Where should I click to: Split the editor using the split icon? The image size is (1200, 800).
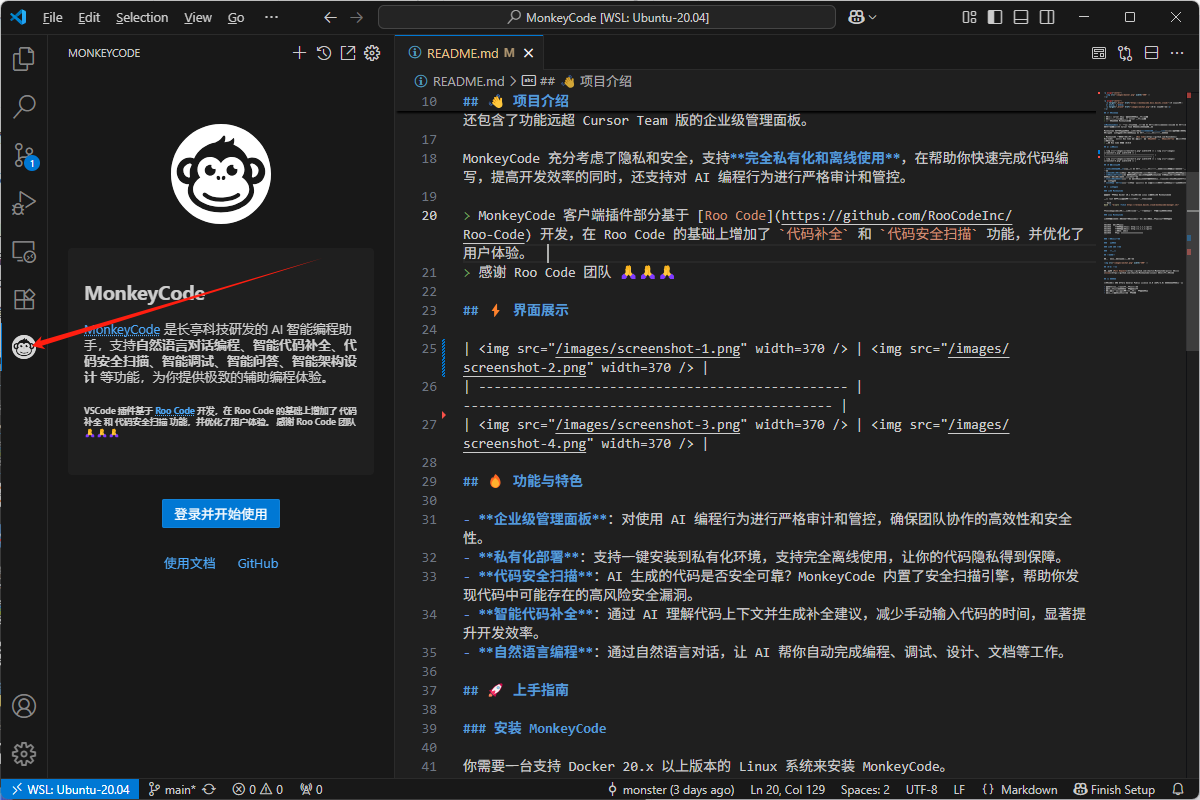pyautogui.click(x=1152, y=53)
